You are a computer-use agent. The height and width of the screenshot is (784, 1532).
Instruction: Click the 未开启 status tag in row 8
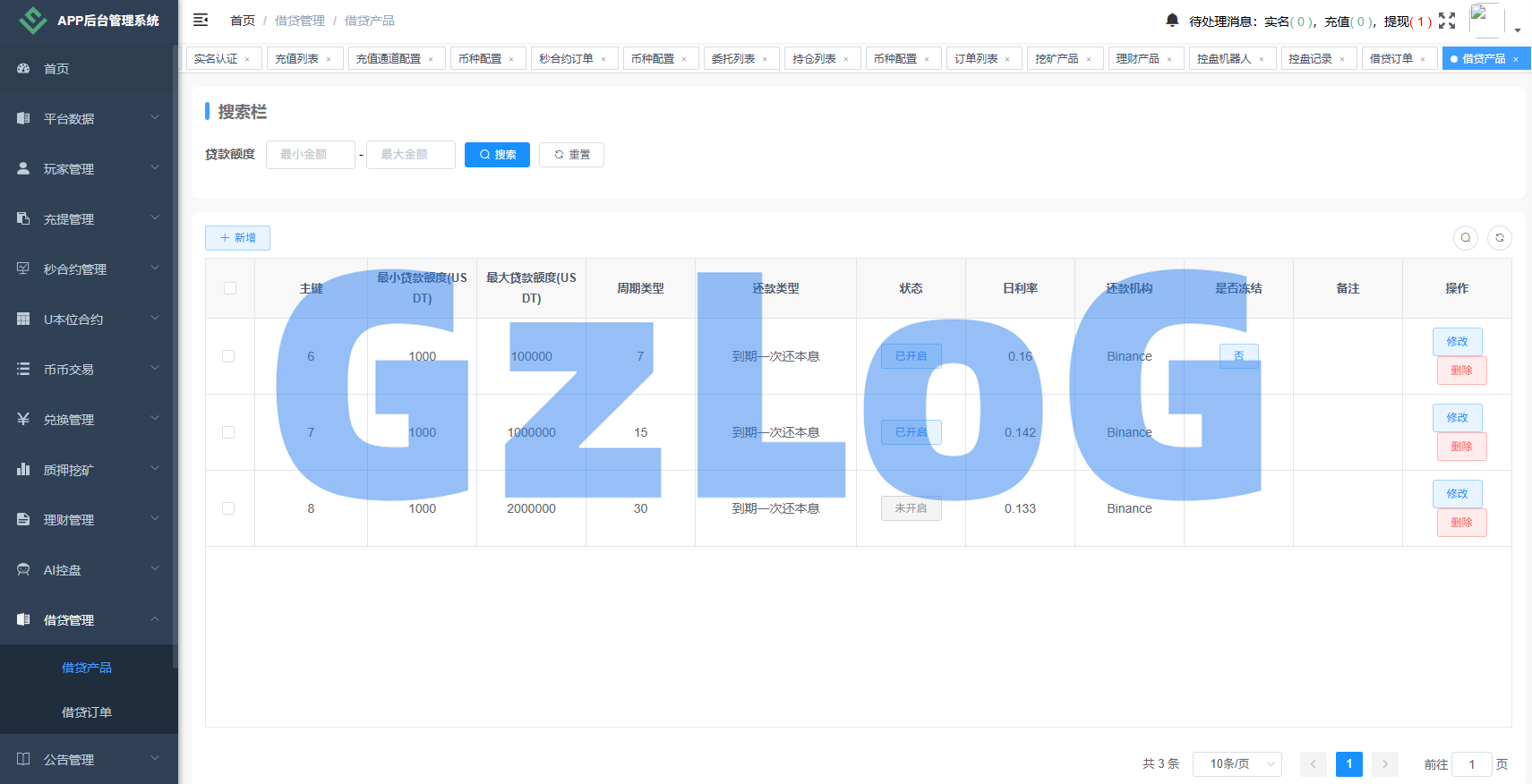point(911,508)
